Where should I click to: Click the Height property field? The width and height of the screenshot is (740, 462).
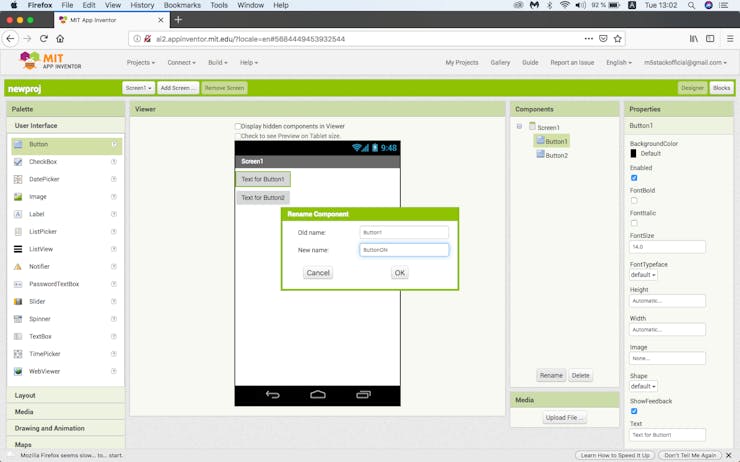[667, 301]
